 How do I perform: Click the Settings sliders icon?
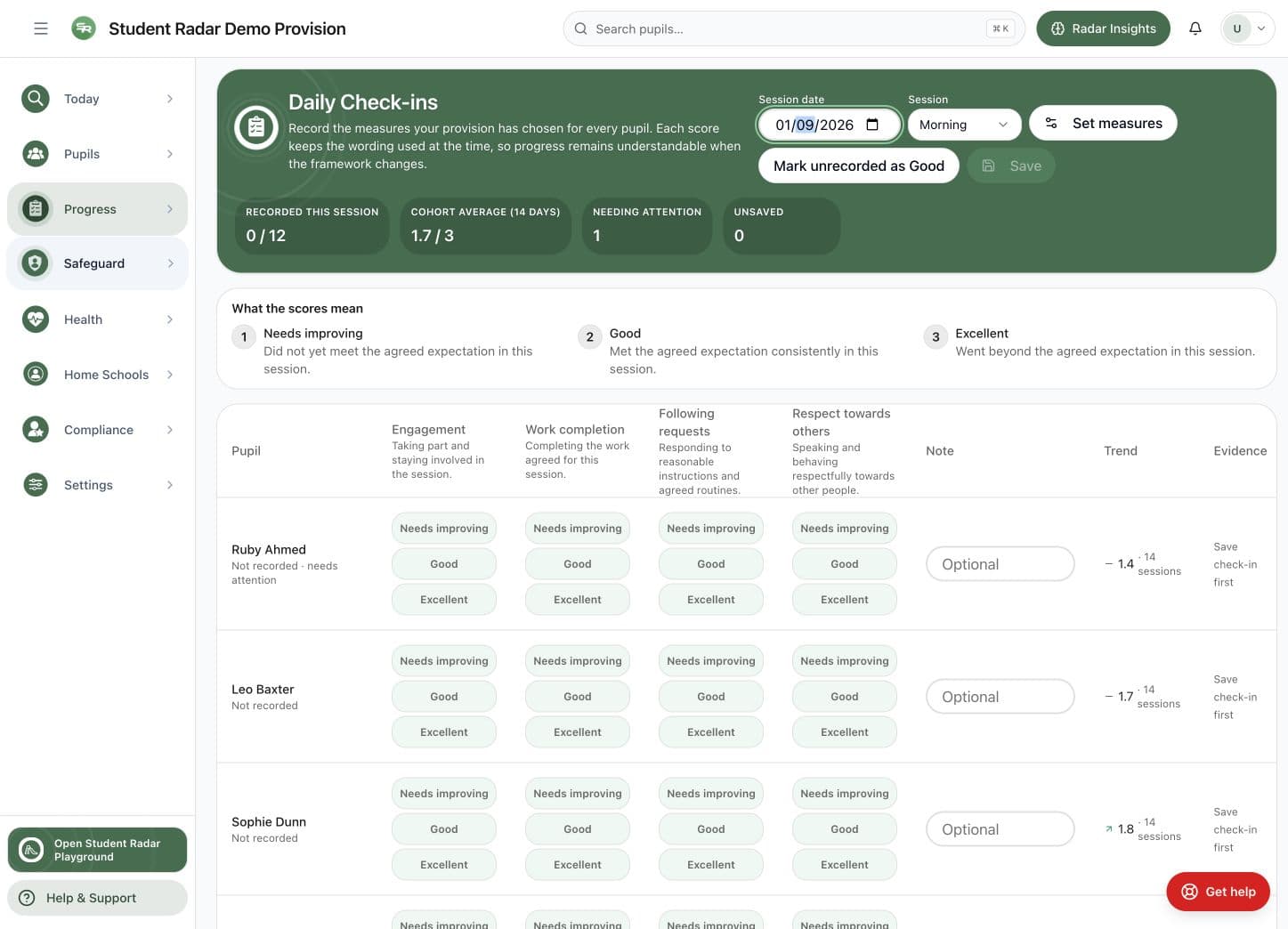tap(36, 485)
